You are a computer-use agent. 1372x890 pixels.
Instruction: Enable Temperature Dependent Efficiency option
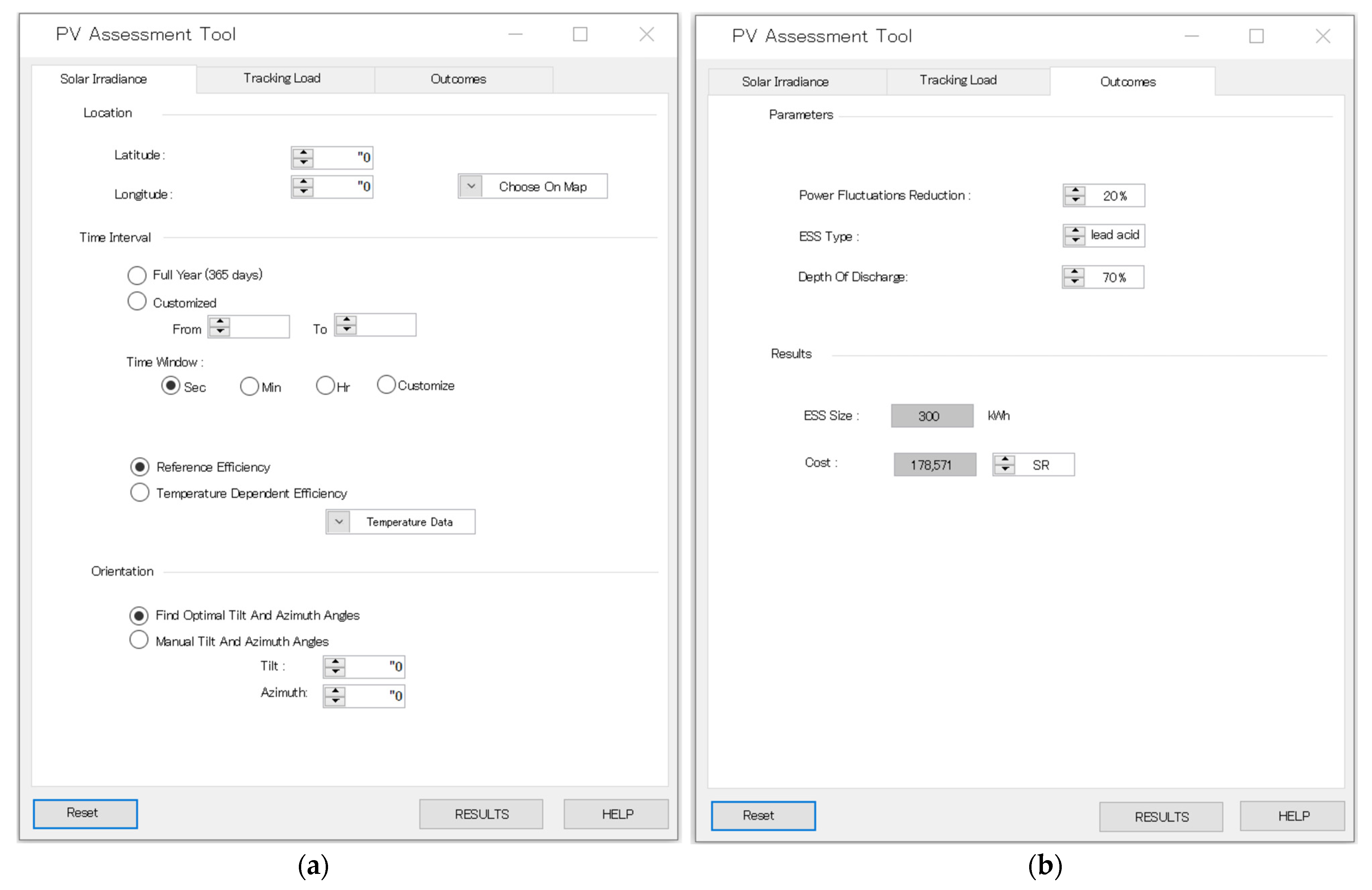pyautogui.click(x=139, y=493)
